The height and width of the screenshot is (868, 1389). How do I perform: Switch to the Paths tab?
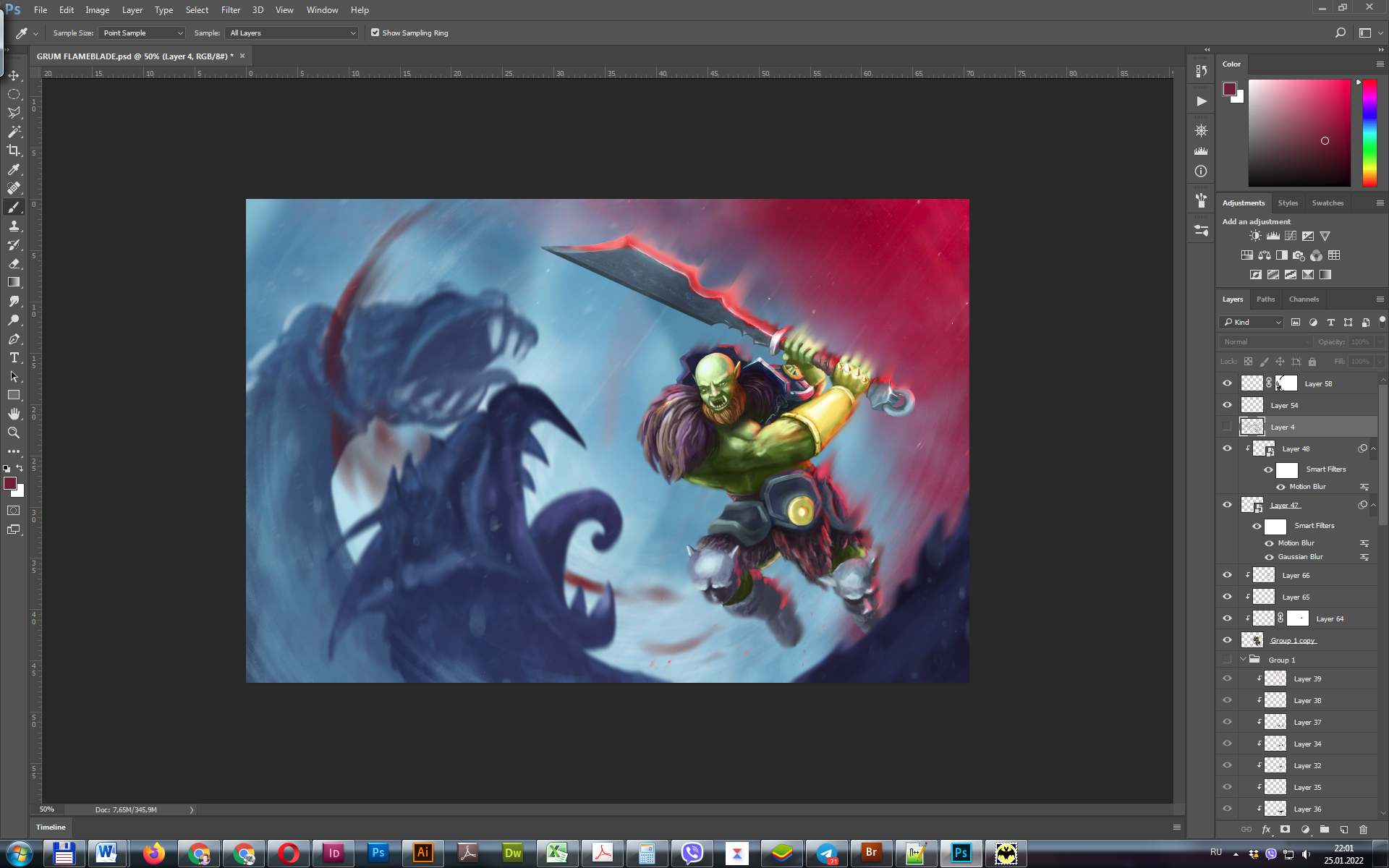coord(1265,299)
